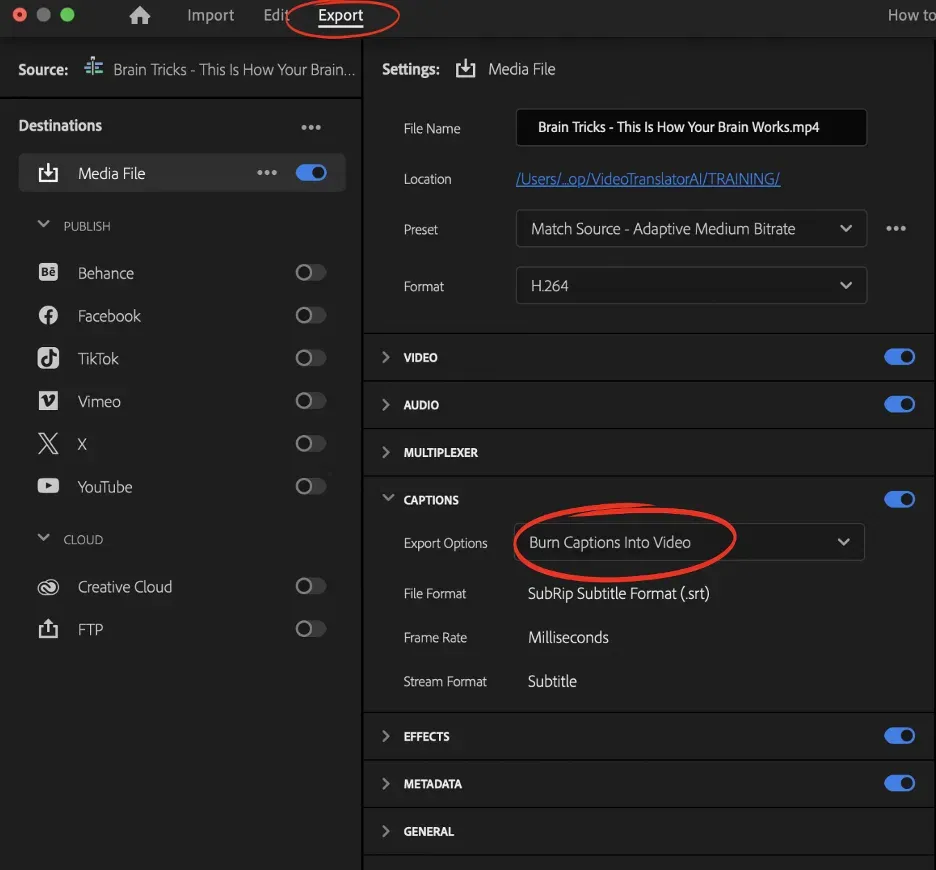
Task: Click the Facebook icon
Action: point(48,315)
